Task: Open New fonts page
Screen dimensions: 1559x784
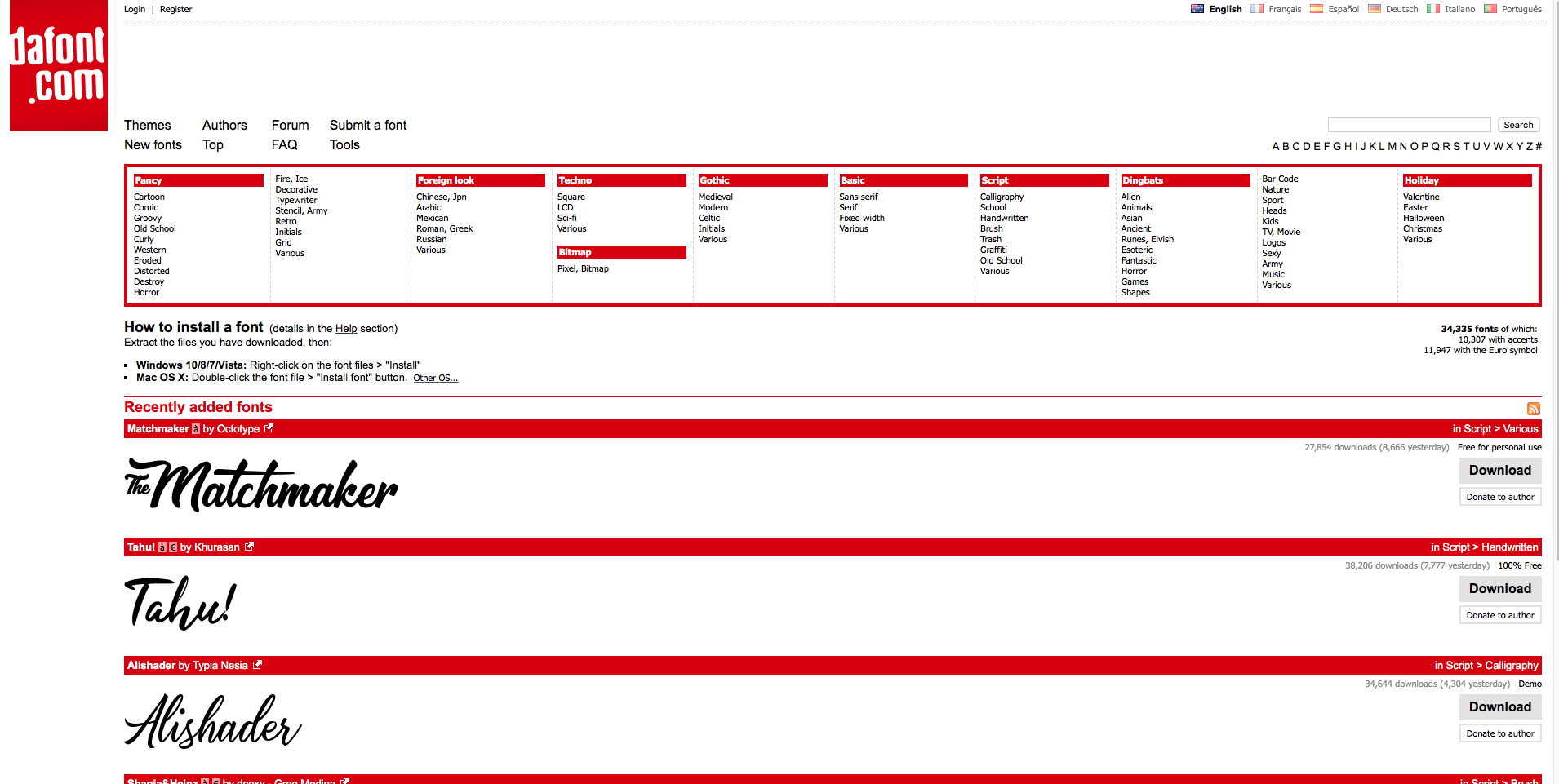Action: pyautogui.click(x=153, y=144)
